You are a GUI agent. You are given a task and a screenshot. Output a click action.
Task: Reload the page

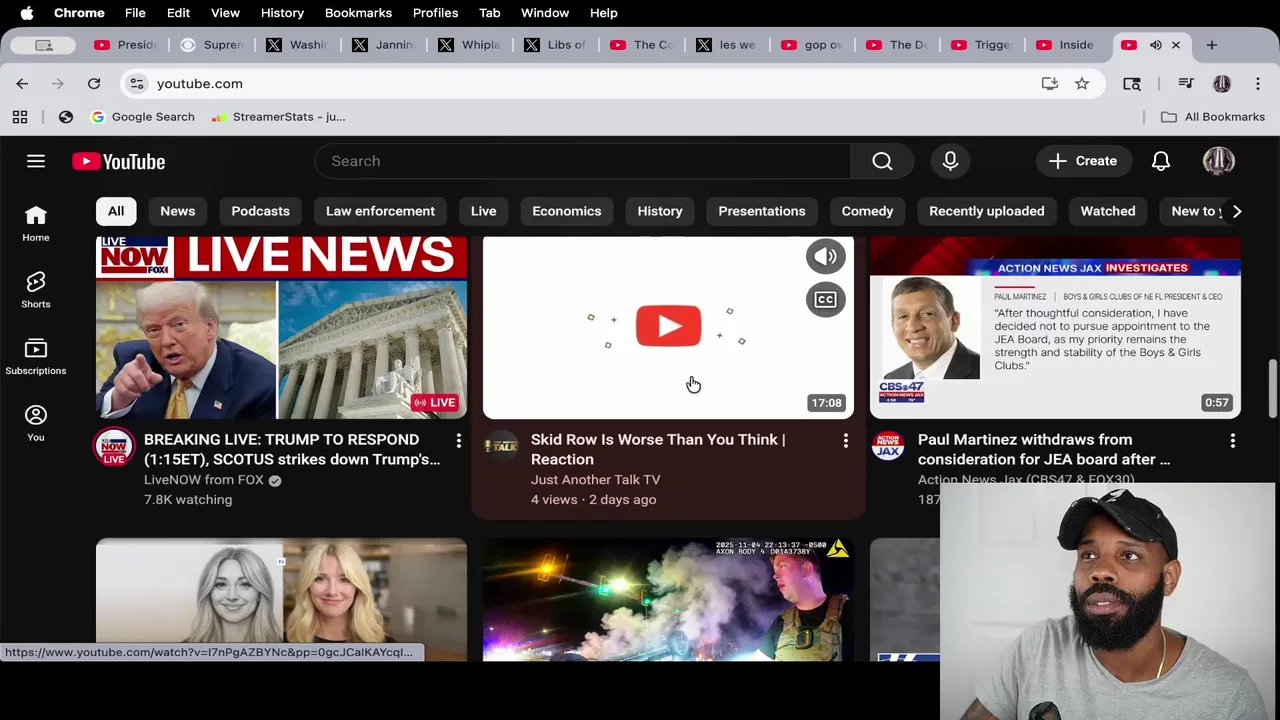click(x=94, y=84)
